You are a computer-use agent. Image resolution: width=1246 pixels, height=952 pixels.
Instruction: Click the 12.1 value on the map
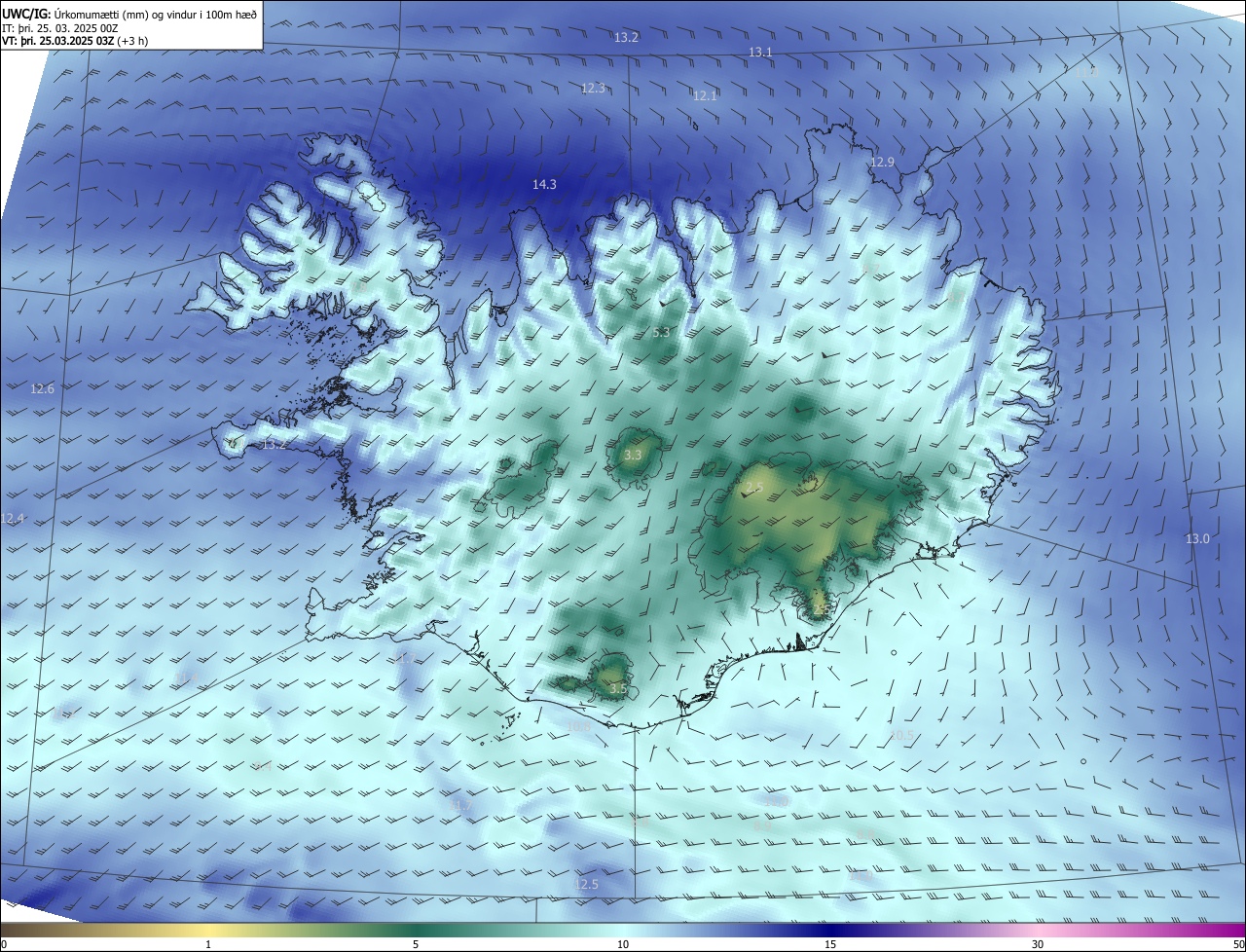coord(705,95)
